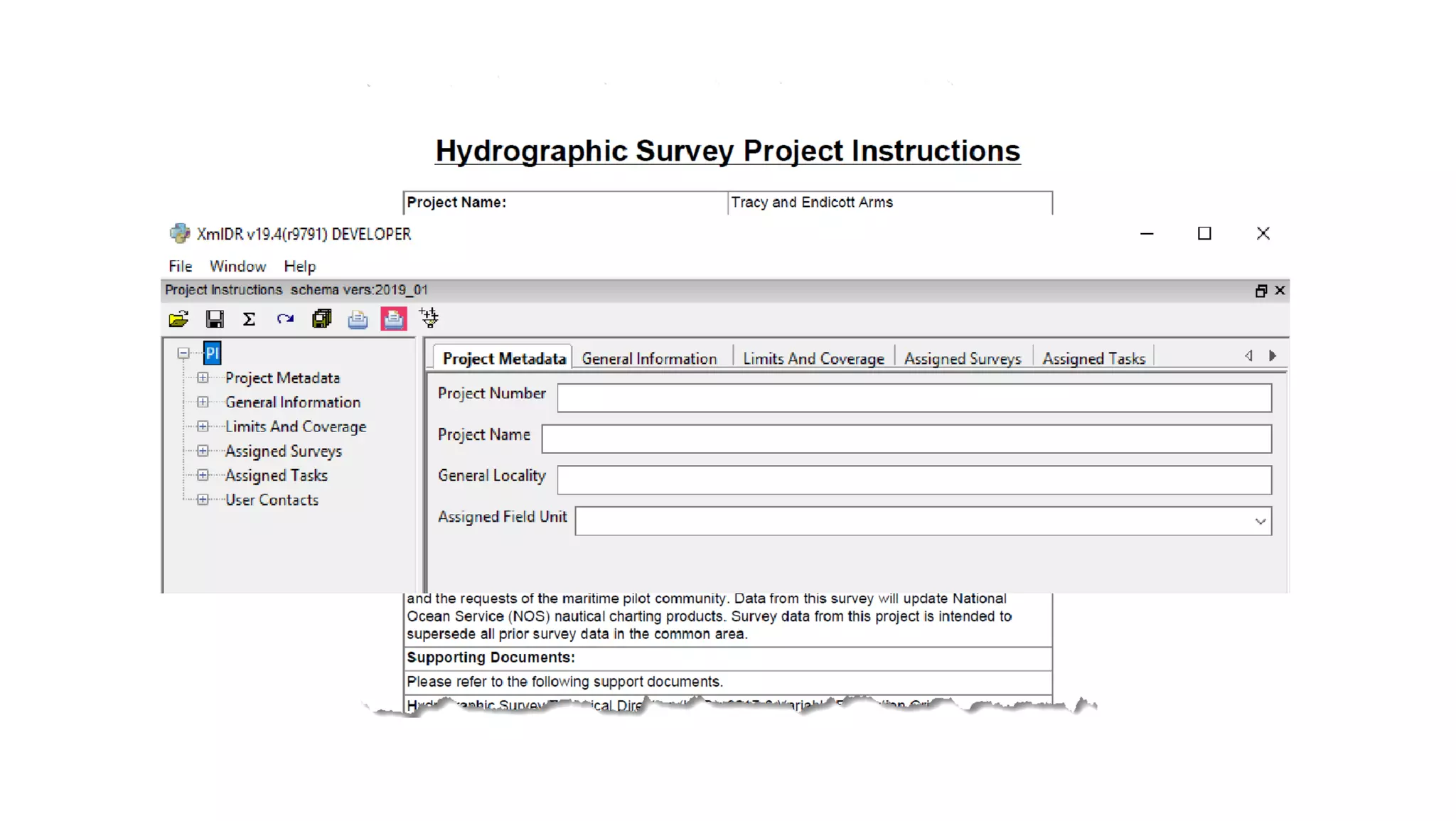The width and height of the screenshot is (1456, 821).
Task: Click the General Locality input field
Action: 914,480
